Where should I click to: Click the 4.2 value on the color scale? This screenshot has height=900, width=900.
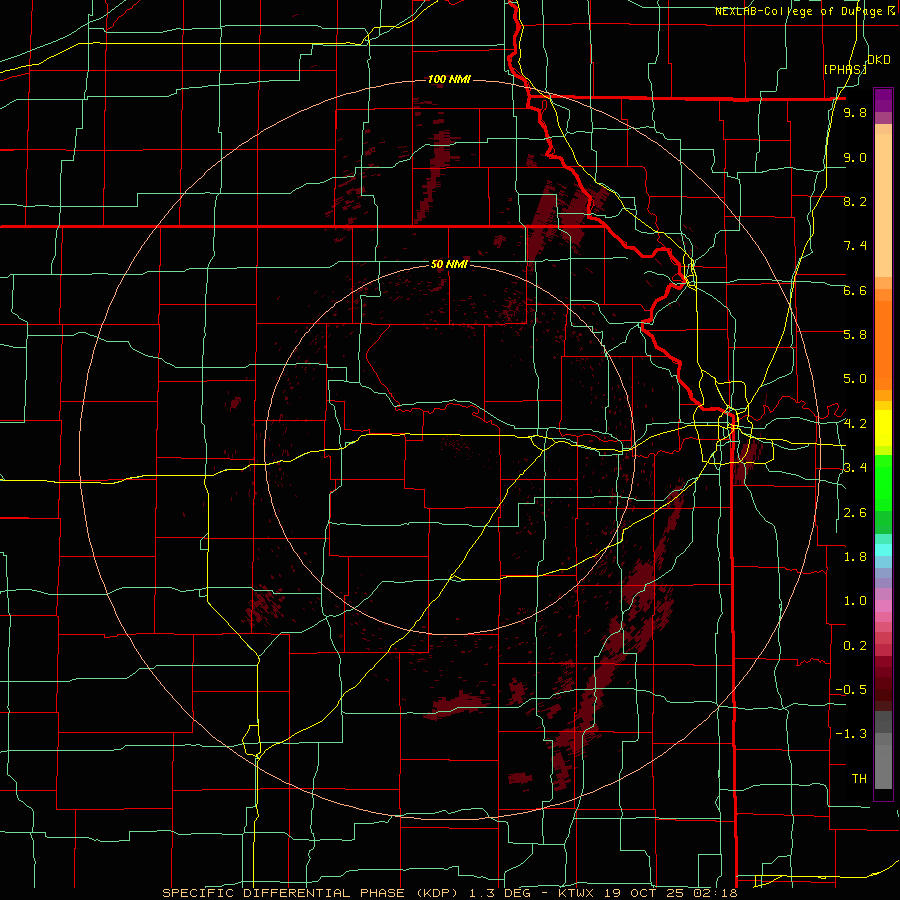[x=855, y=424]
